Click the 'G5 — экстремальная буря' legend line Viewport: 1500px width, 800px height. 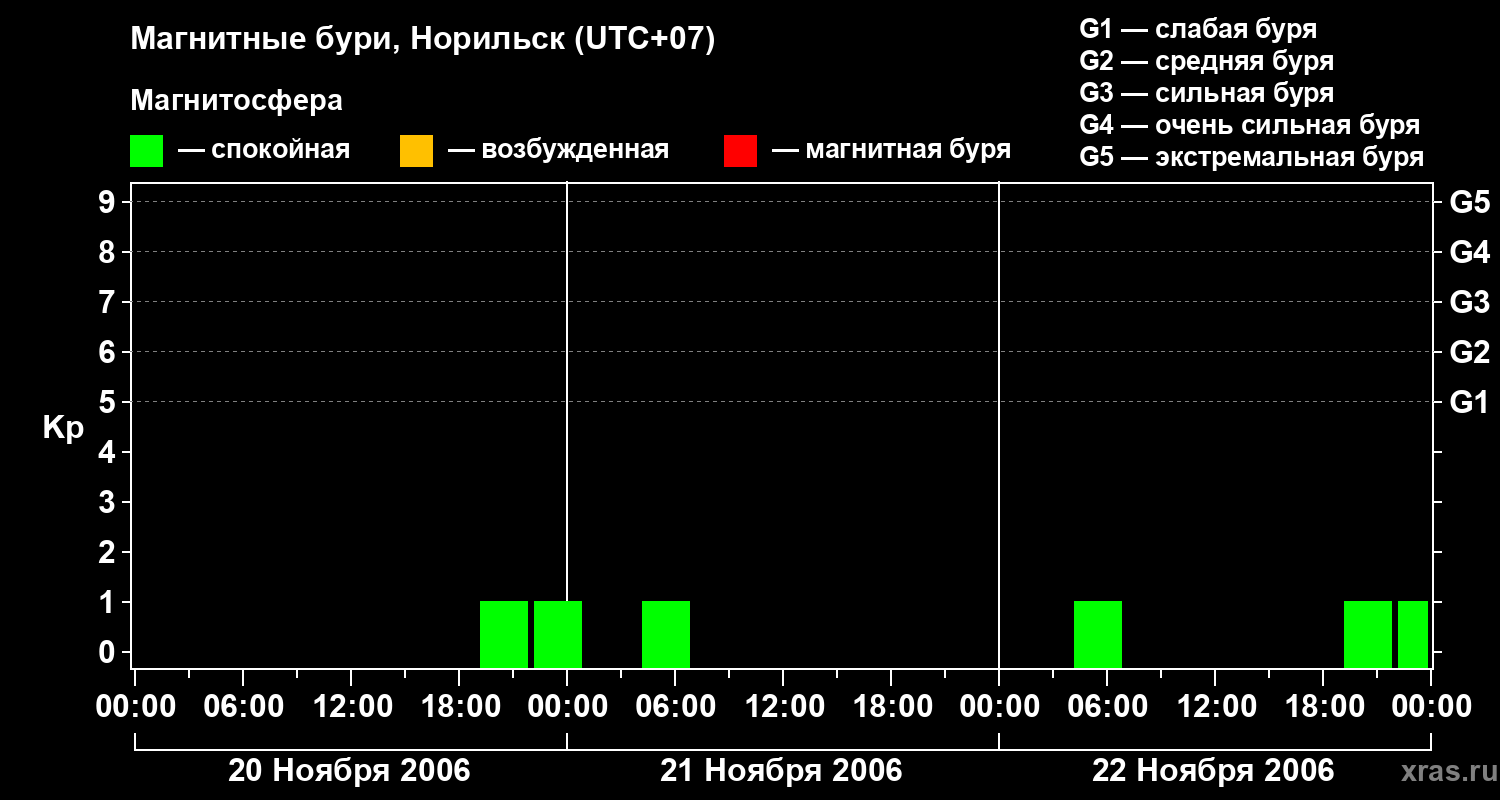[x=1251, y=157]
